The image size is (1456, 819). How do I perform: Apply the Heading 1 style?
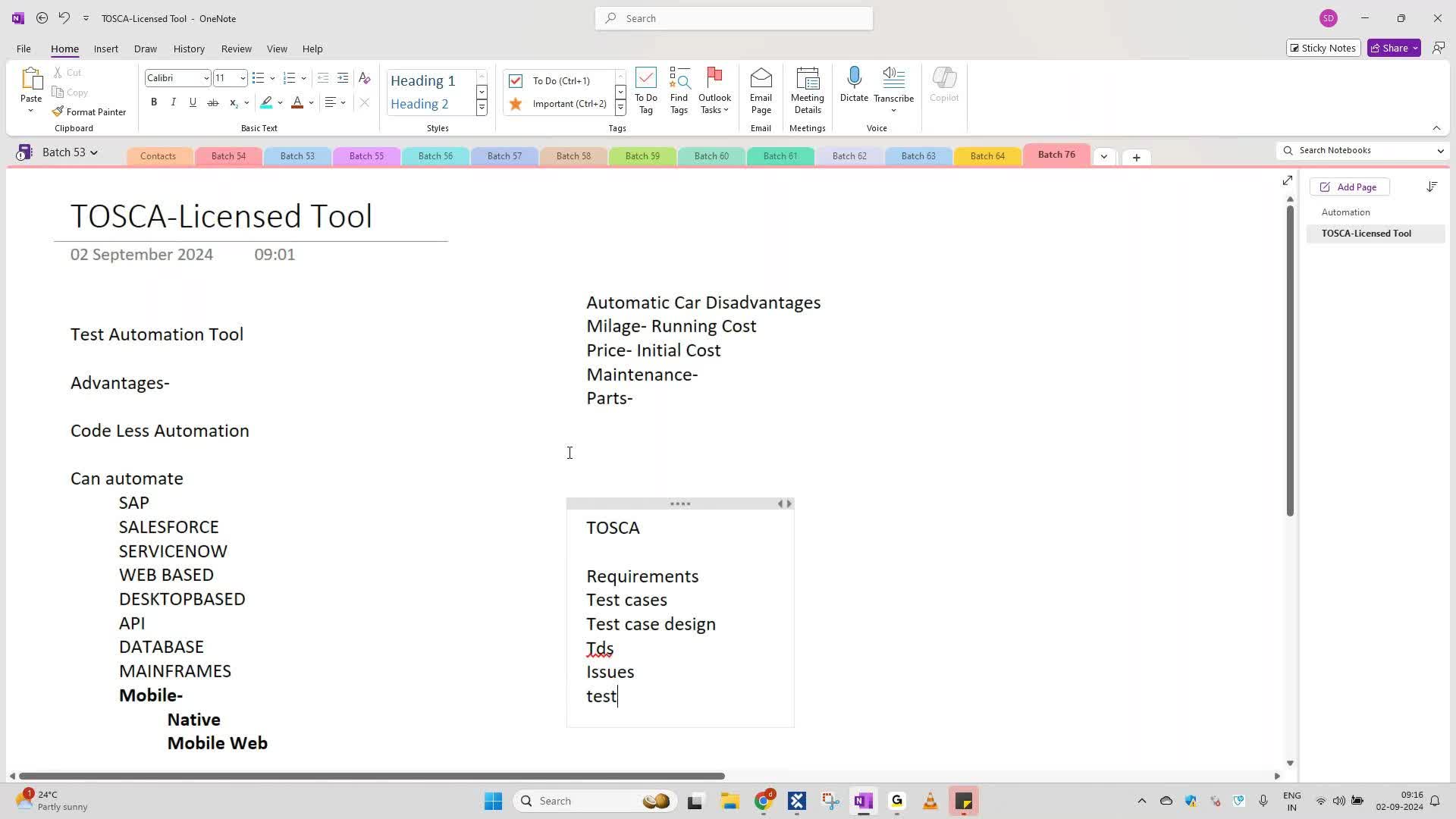[x=423, y=80]
